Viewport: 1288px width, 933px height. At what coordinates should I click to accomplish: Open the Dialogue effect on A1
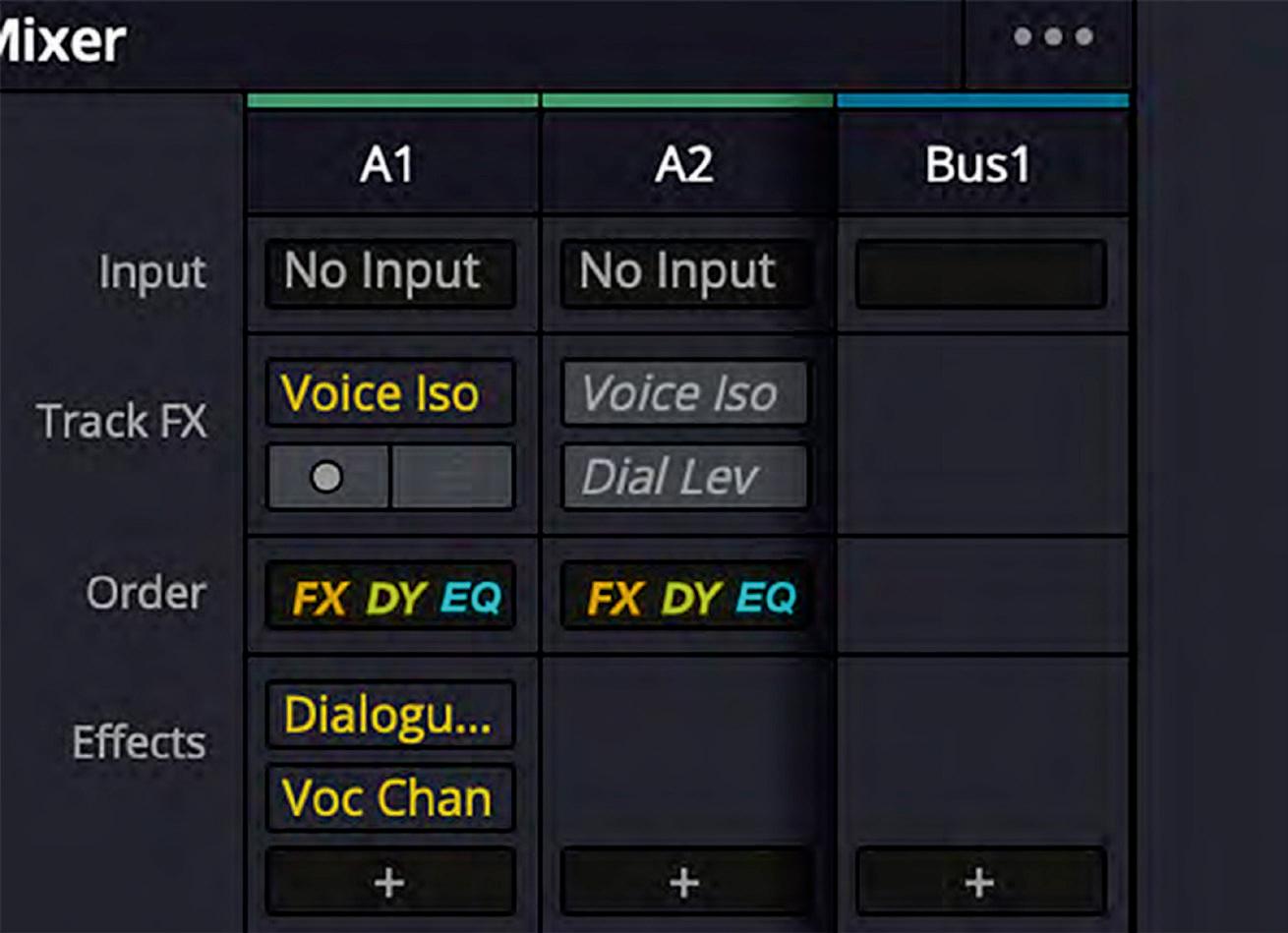pos(389,715)
